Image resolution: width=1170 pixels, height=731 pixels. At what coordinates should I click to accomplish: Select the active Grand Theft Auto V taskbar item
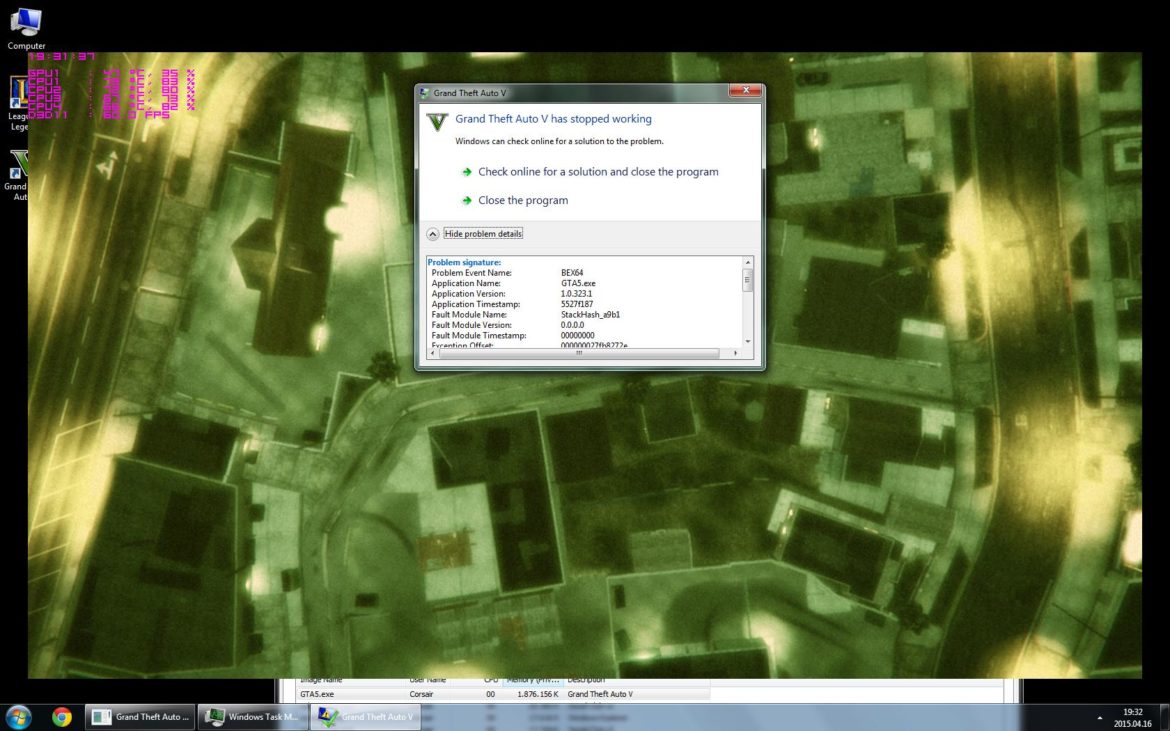[x=366, y=716]
